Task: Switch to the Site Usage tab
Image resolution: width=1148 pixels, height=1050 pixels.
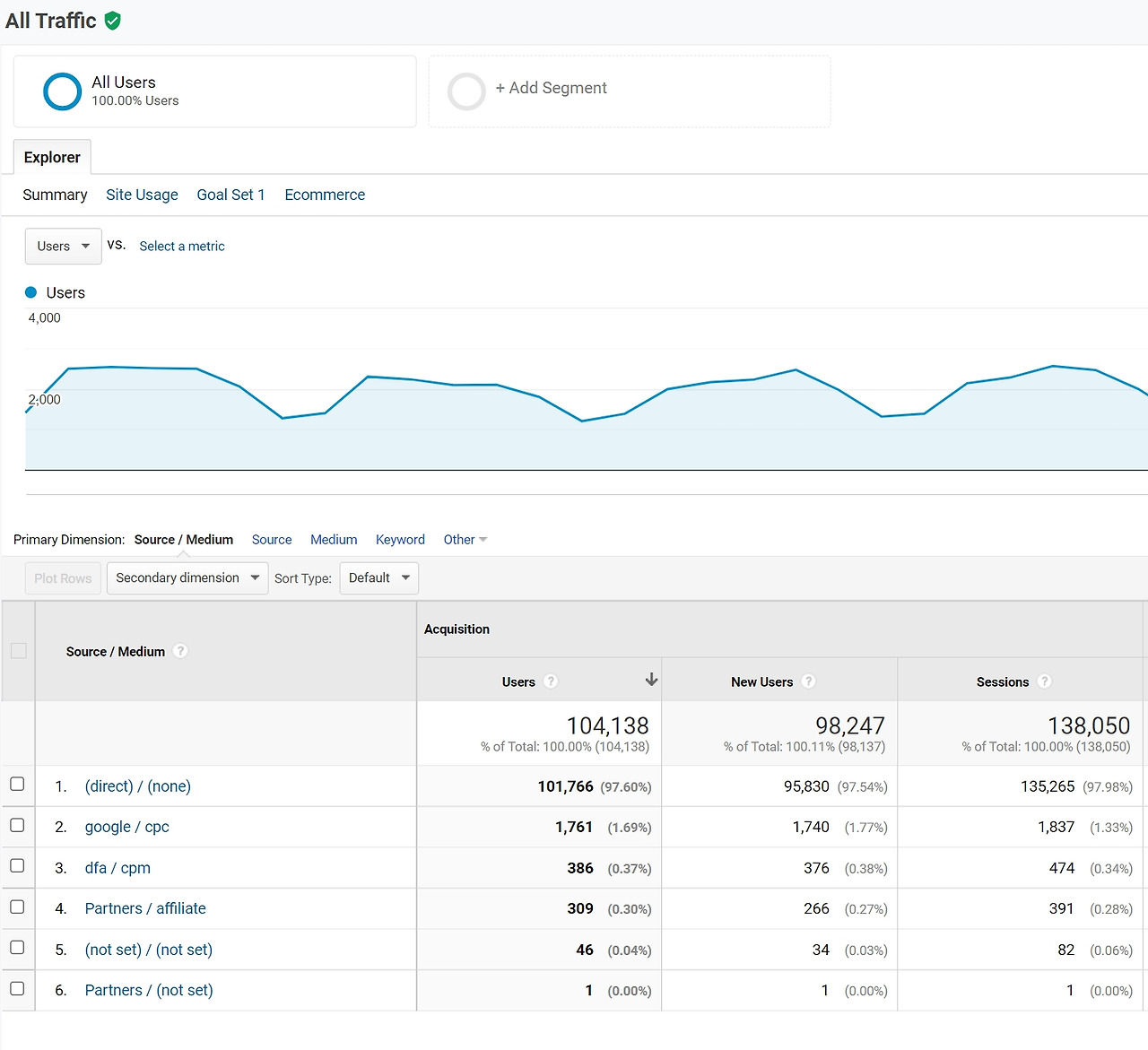Action: (142, 195)
